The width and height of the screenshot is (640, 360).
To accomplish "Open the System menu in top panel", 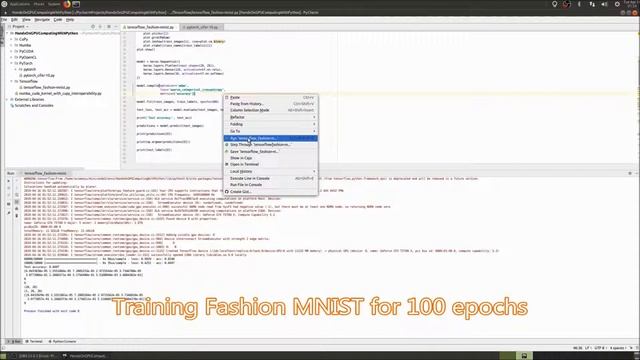I will 54,4.
